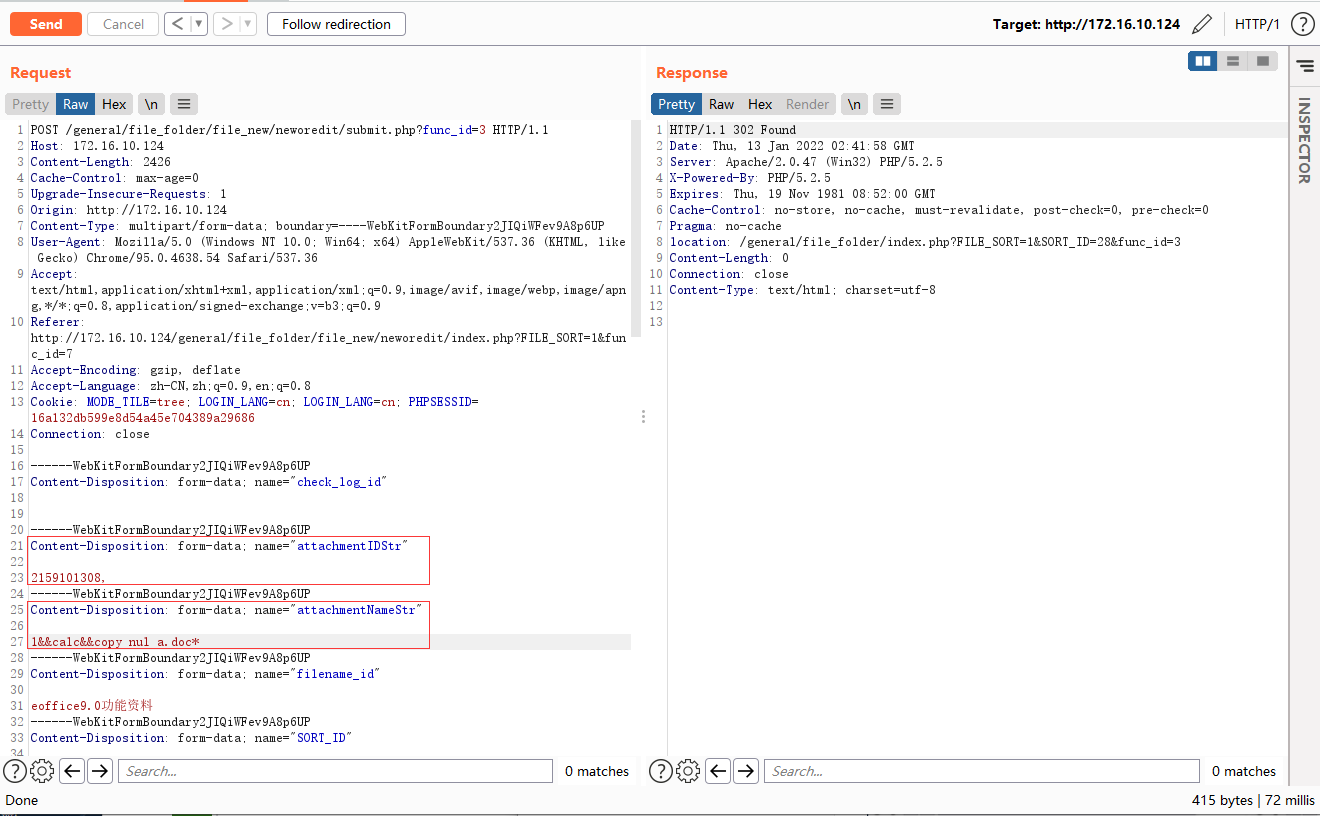1320x816 pixels.
Task: Open Request pane hamburger options menu
Action: click(184, 104)
